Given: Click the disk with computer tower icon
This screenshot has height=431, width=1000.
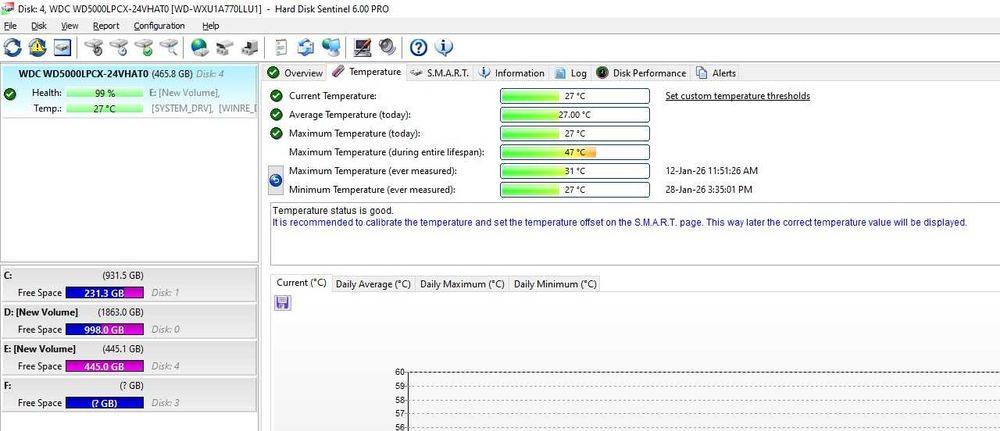Looking at the screenshot, I should [249, 47].
